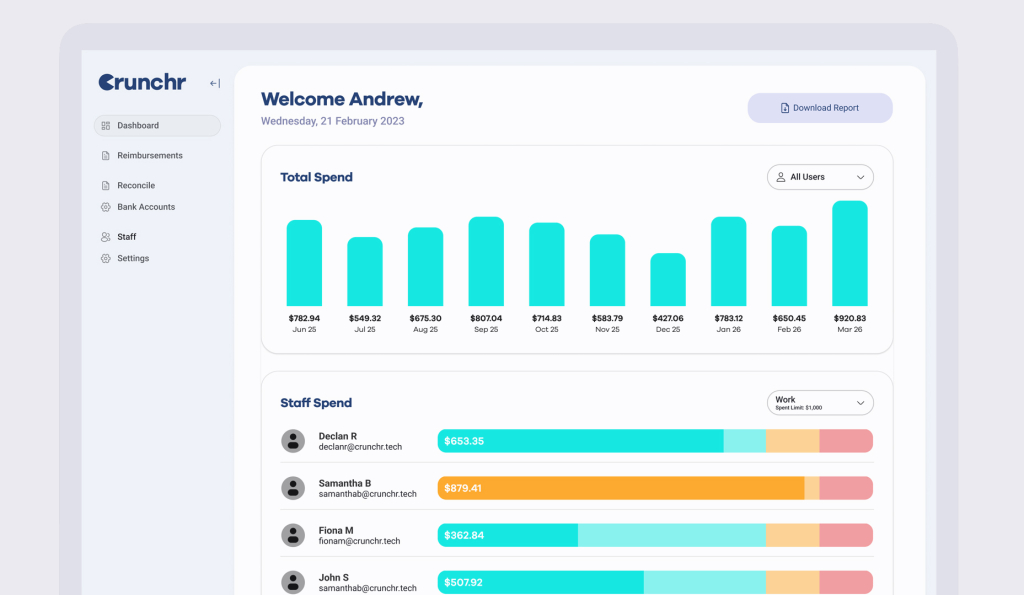Image resolution: width=1024 pixels, height=595 pixels.
Task: Click the Declan R name
Action: coord(338,436)
